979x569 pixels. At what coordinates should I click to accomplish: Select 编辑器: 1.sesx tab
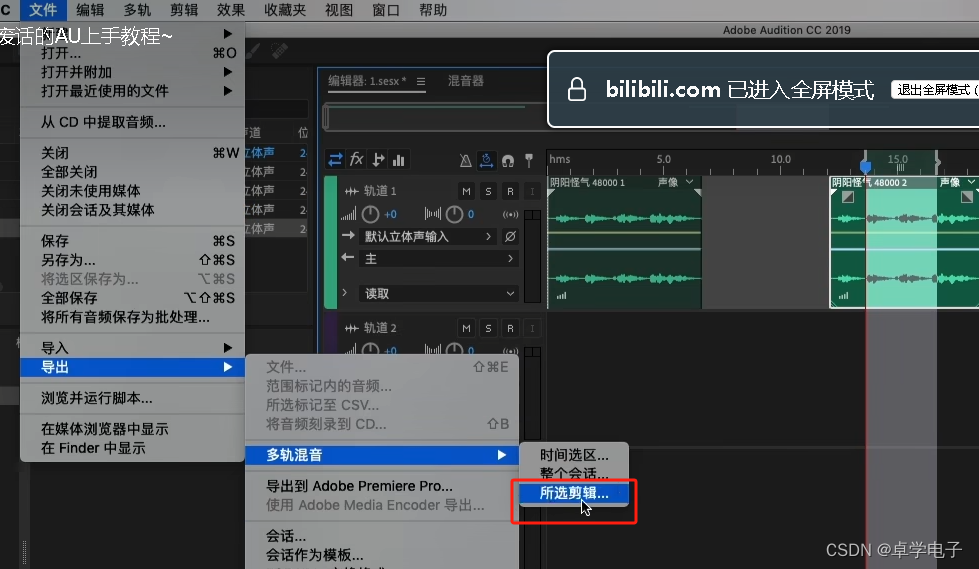tap(367, 81)
